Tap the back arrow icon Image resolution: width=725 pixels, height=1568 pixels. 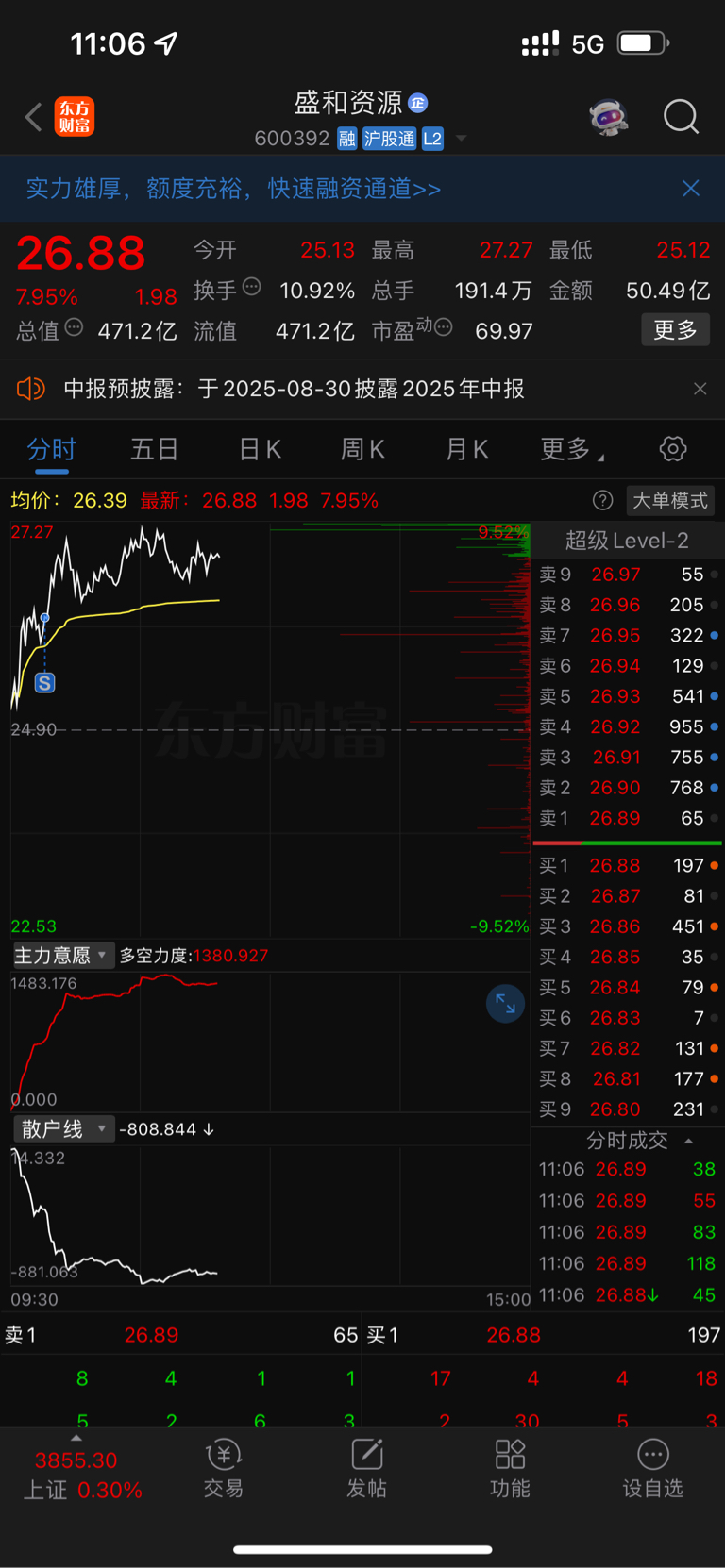[x=34, y=118]
